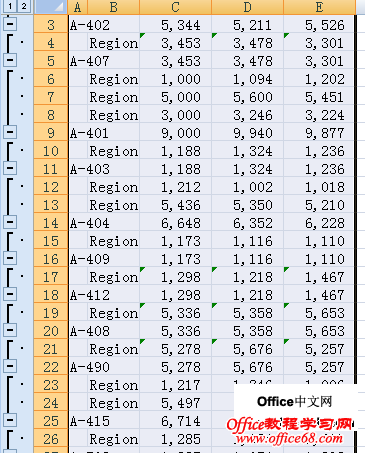Image resolution: width=365 pixels, height=453 pixels.
Task: Select row 20 header
Action: click(51, 331)
